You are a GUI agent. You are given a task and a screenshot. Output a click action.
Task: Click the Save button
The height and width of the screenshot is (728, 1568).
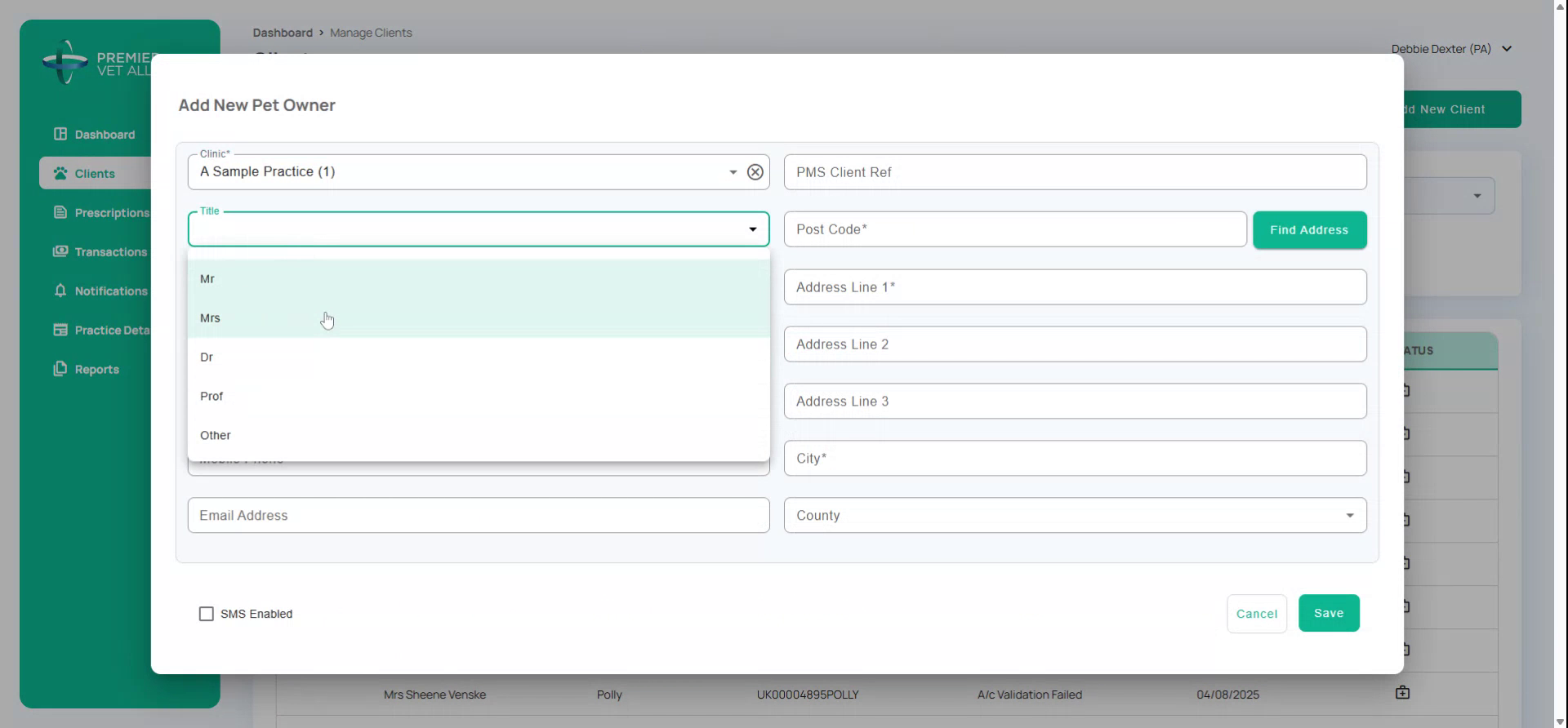(x=1329, y=613)
